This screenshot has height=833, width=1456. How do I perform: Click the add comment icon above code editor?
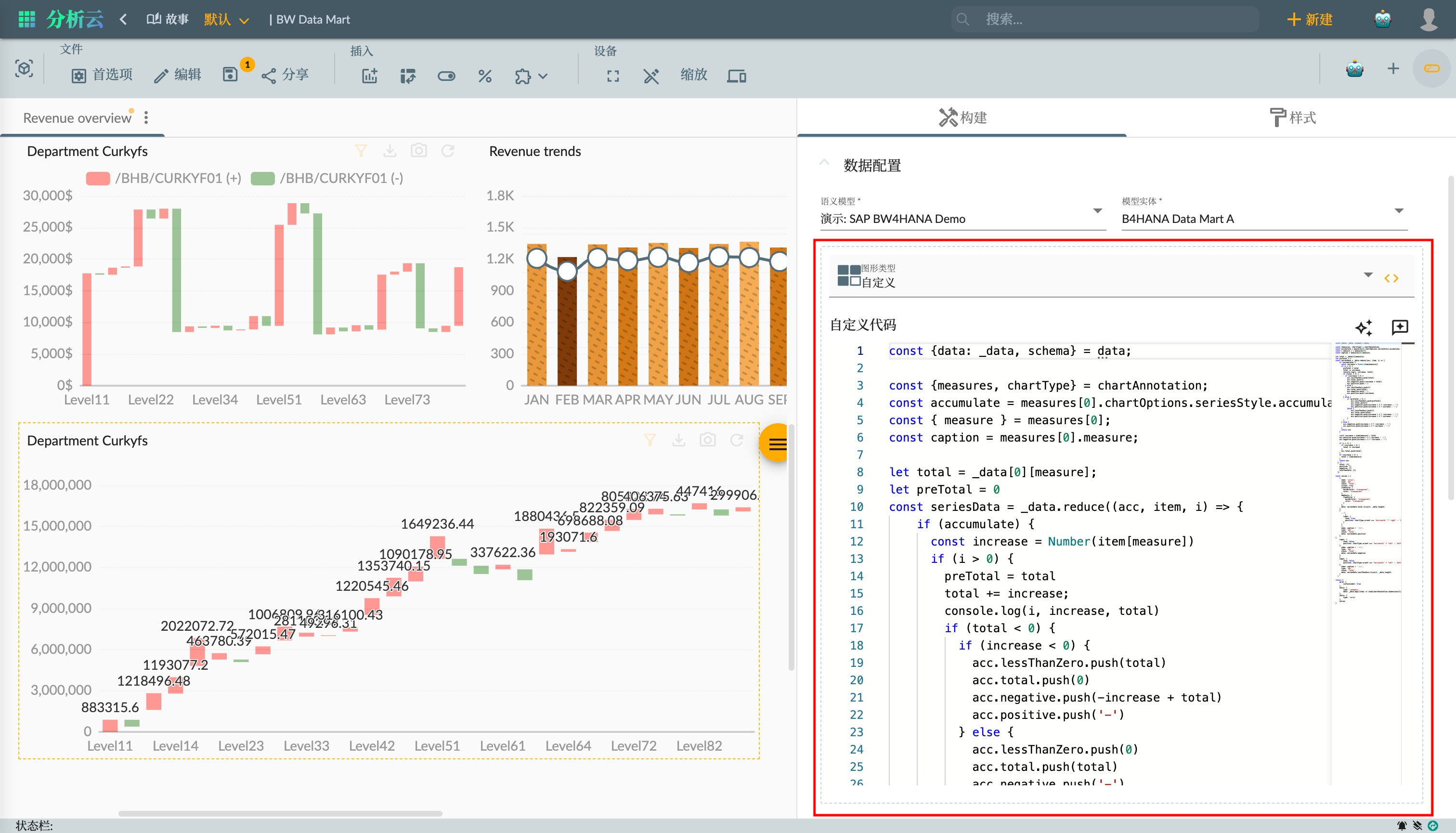point(1399,326)
